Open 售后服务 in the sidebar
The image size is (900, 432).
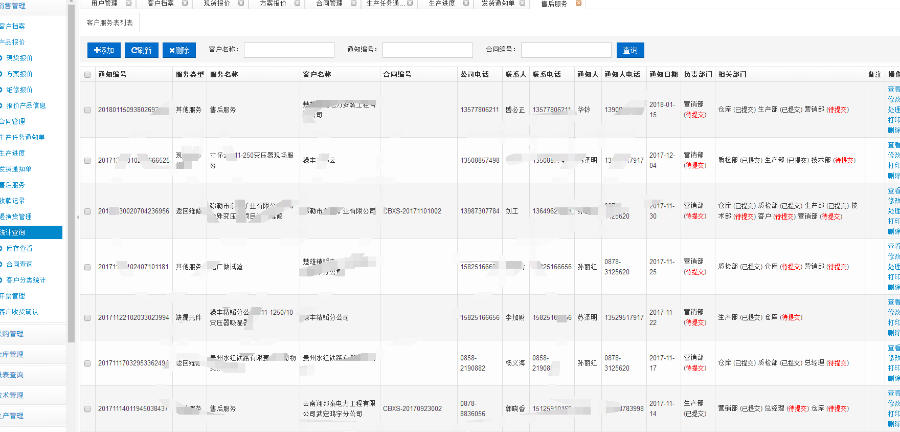point(13,185)
